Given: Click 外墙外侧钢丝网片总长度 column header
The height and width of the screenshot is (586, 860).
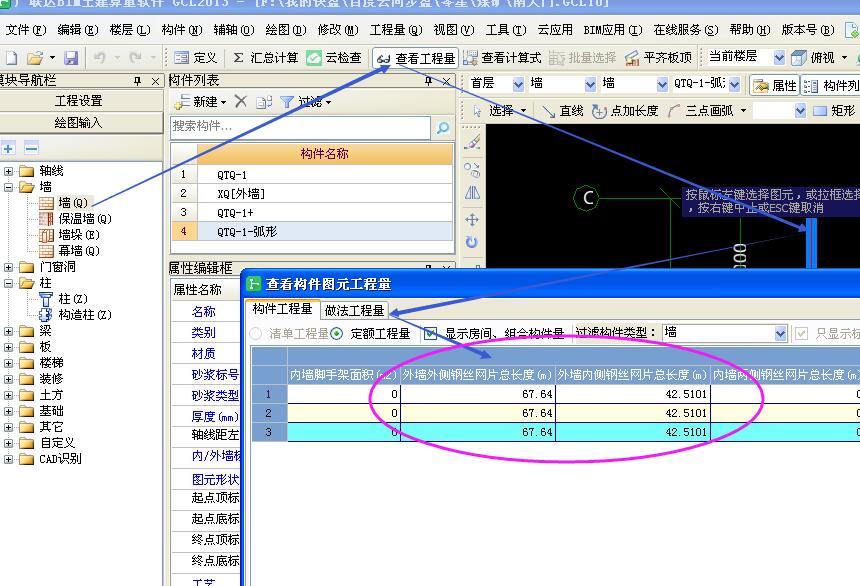Looking at the screenshot, I should pos(477,375).
